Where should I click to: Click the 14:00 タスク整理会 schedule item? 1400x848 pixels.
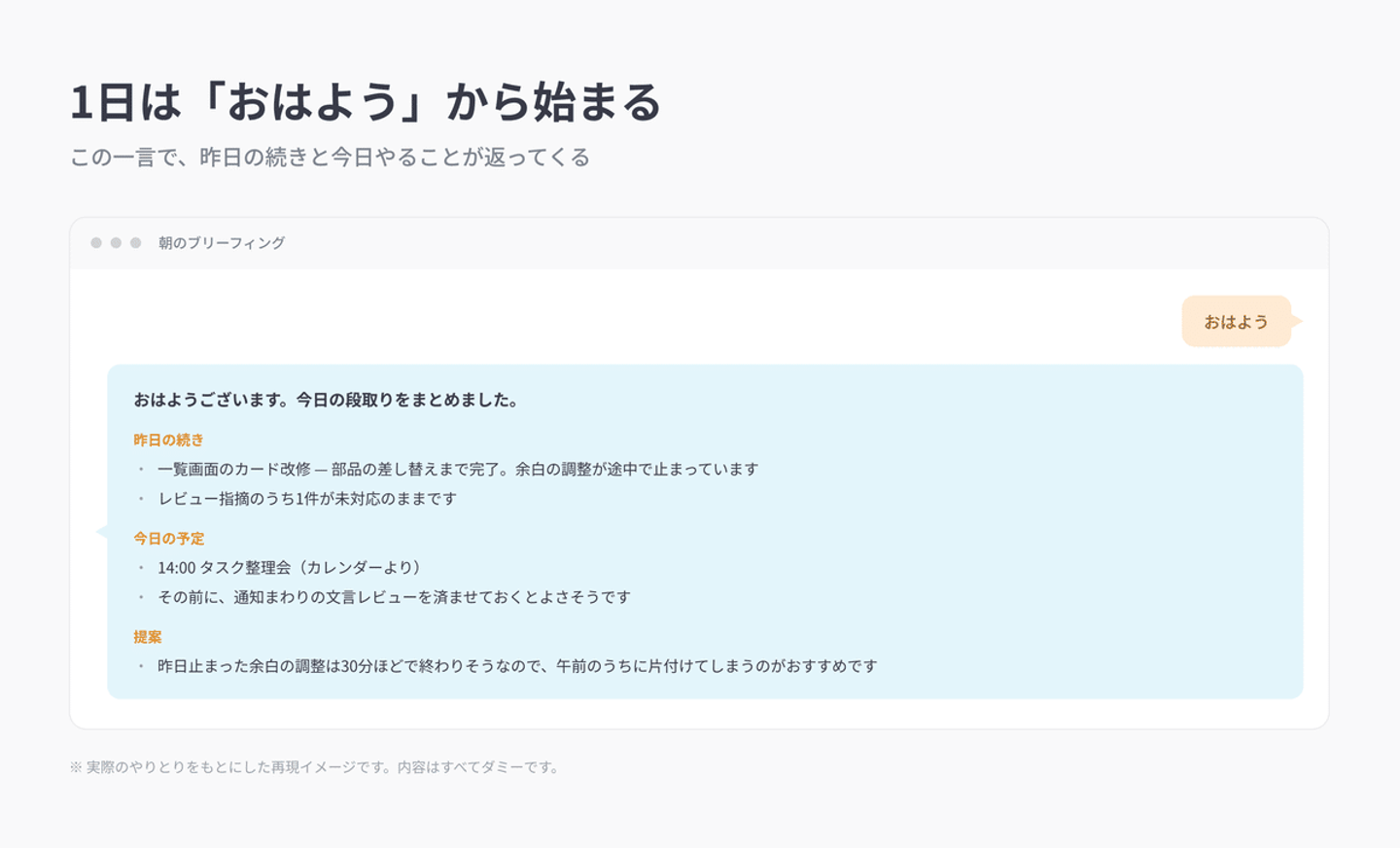[290, 567]
